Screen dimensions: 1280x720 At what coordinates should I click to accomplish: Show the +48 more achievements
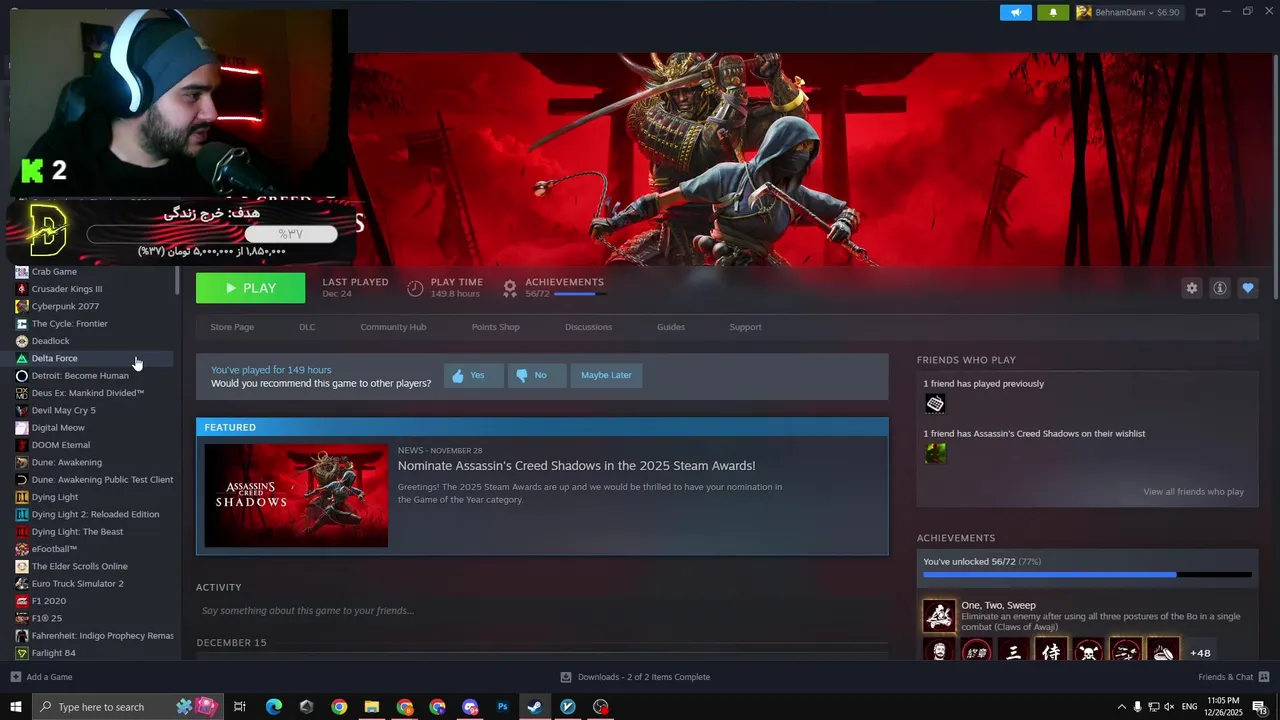coord(1200,653)
